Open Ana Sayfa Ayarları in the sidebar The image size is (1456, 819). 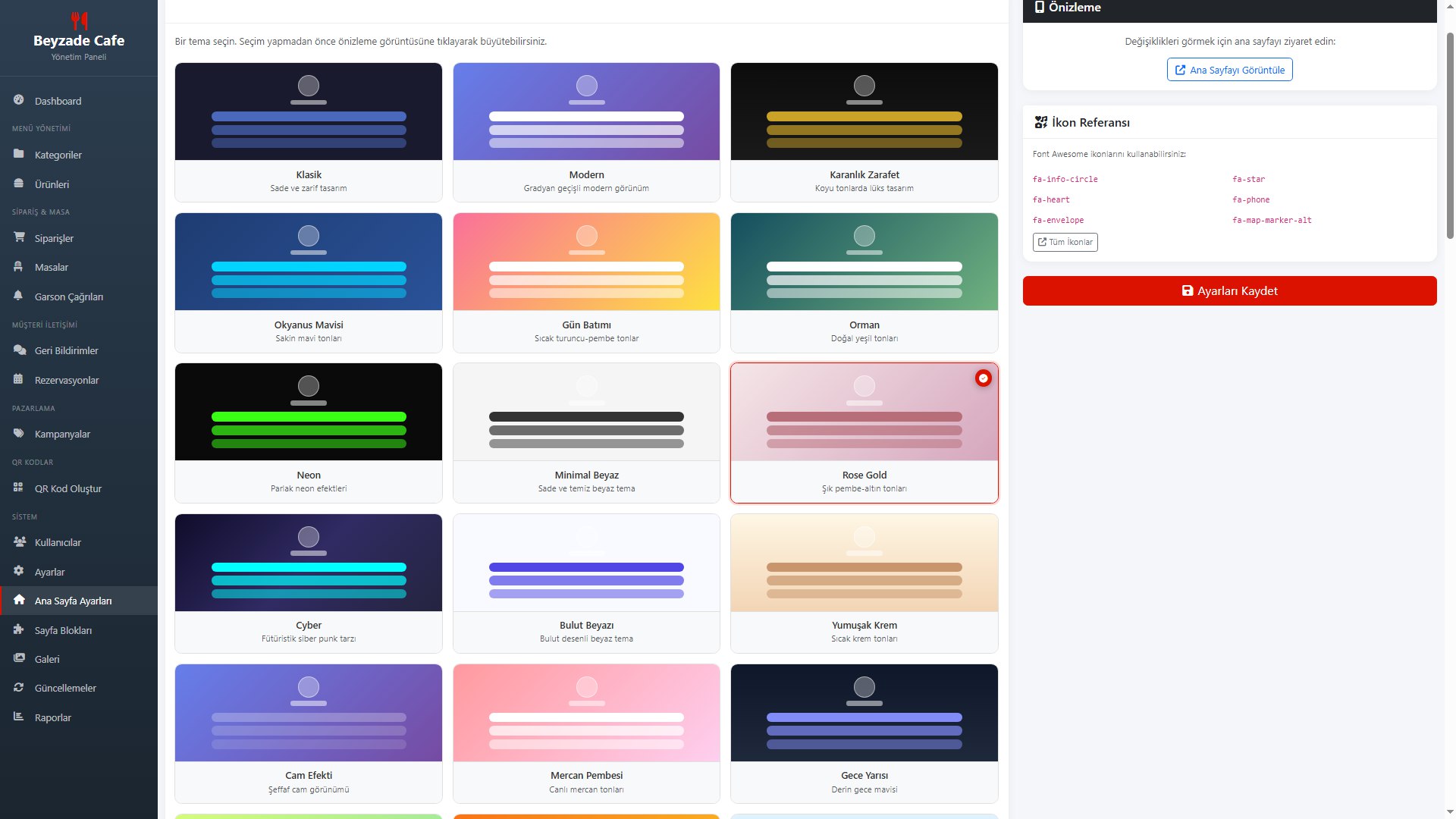pyautogui.click(x=74, y=601)
